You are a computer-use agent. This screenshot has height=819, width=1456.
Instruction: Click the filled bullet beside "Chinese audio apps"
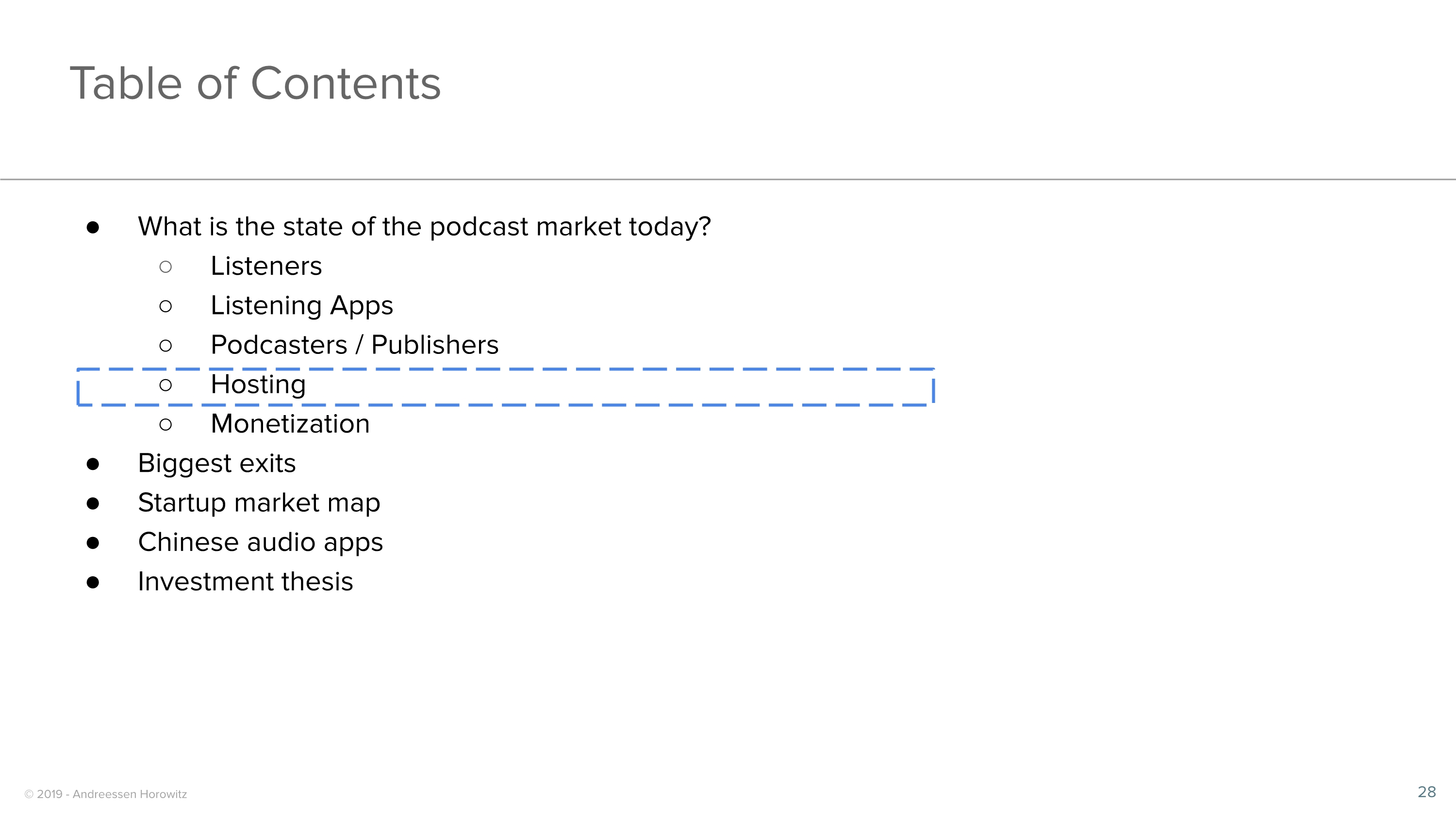[x=93, y=543]
